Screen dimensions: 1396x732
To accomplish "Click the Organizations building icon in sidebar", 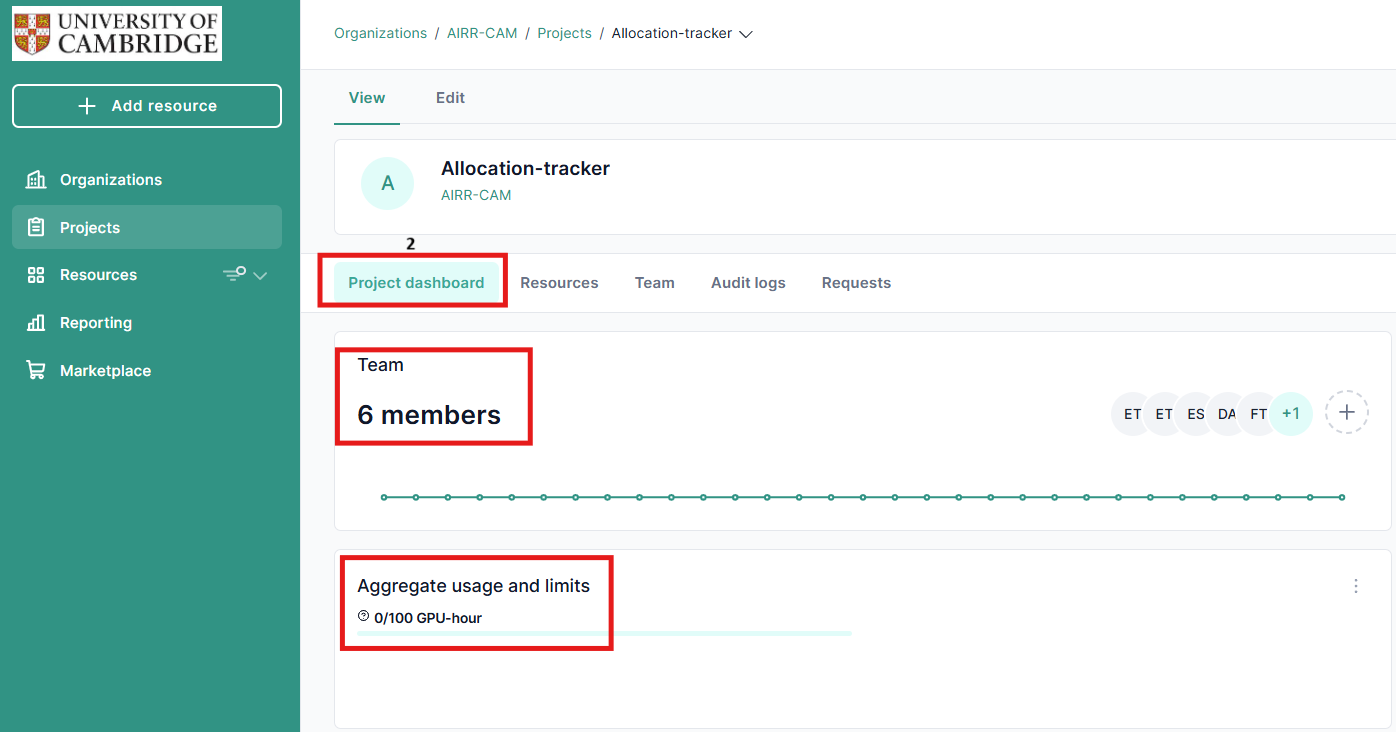I will point(36,180).
